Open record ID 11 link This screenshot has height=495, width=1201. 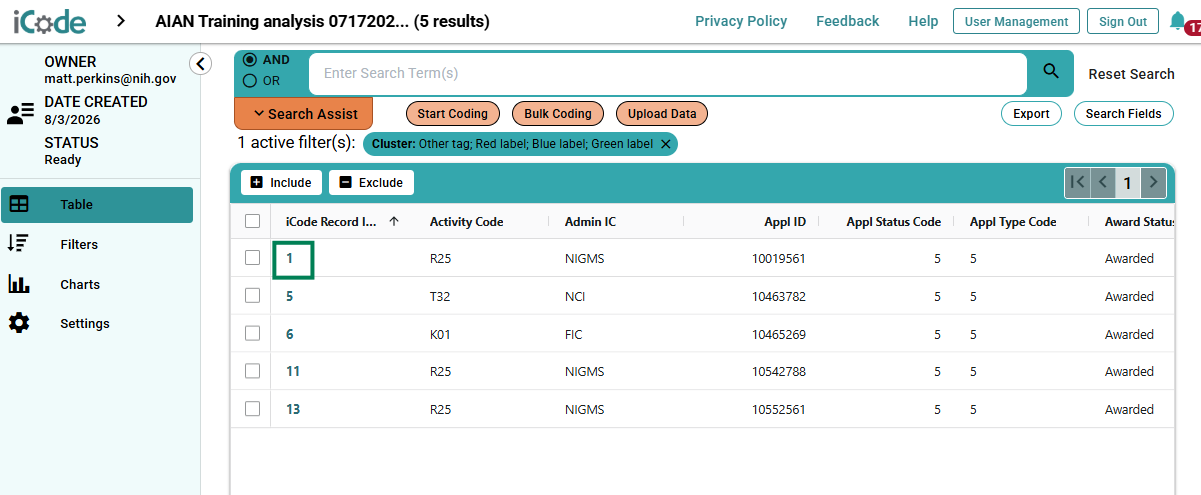[x=293, y=371]
